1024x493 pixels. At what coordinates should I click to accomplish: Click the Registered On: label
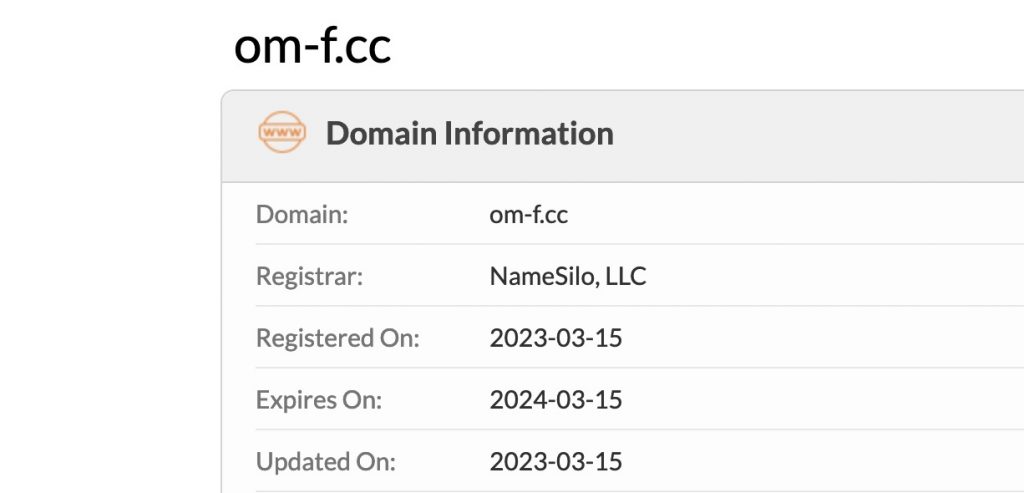click(x=338, y=338)
